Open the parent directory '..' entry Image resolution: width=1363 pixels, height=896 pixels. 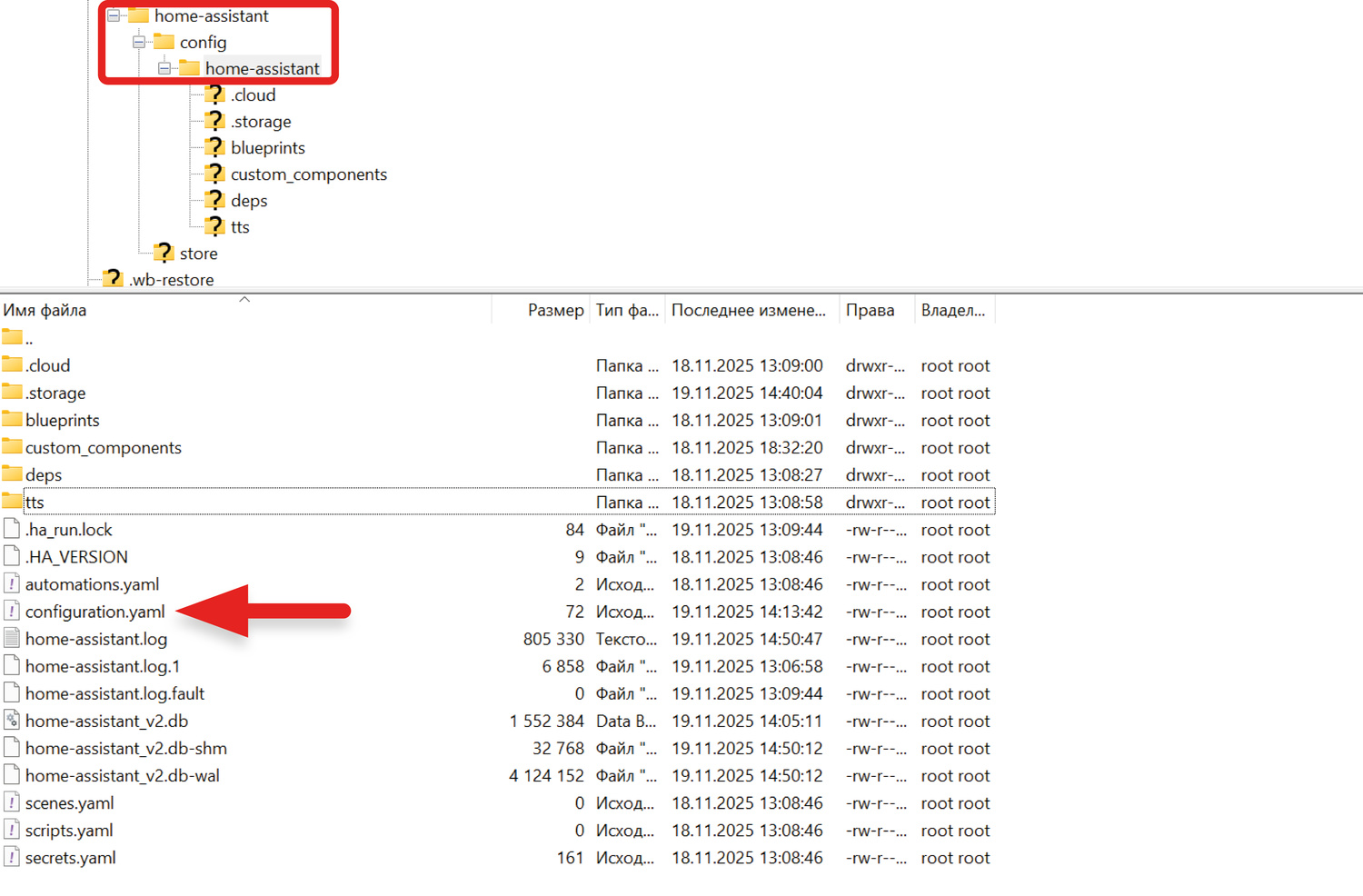(29, 339)
